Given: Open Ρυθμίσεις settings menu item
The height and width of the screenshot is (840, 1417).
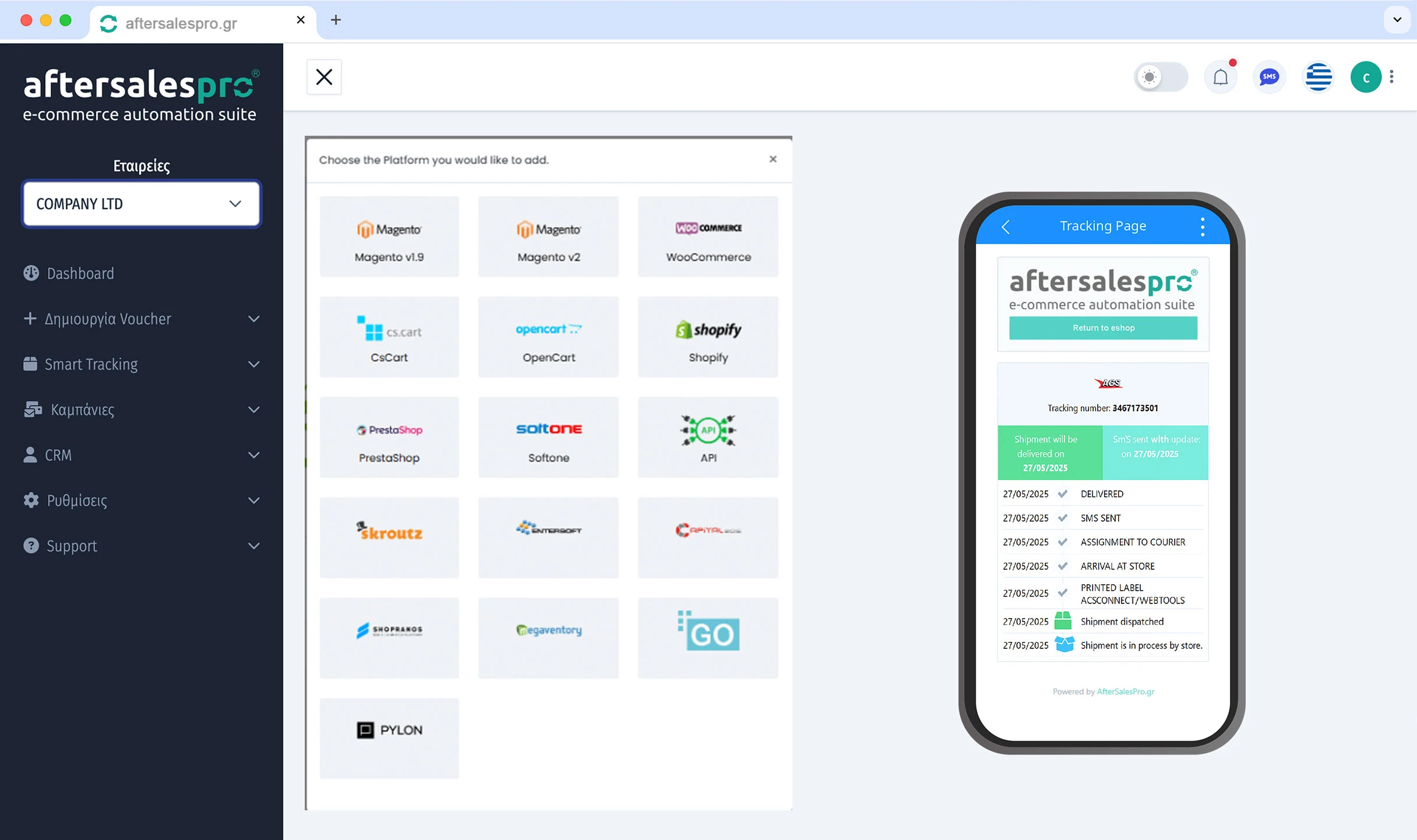Looking at the screenshot, I should coord(142,500).
